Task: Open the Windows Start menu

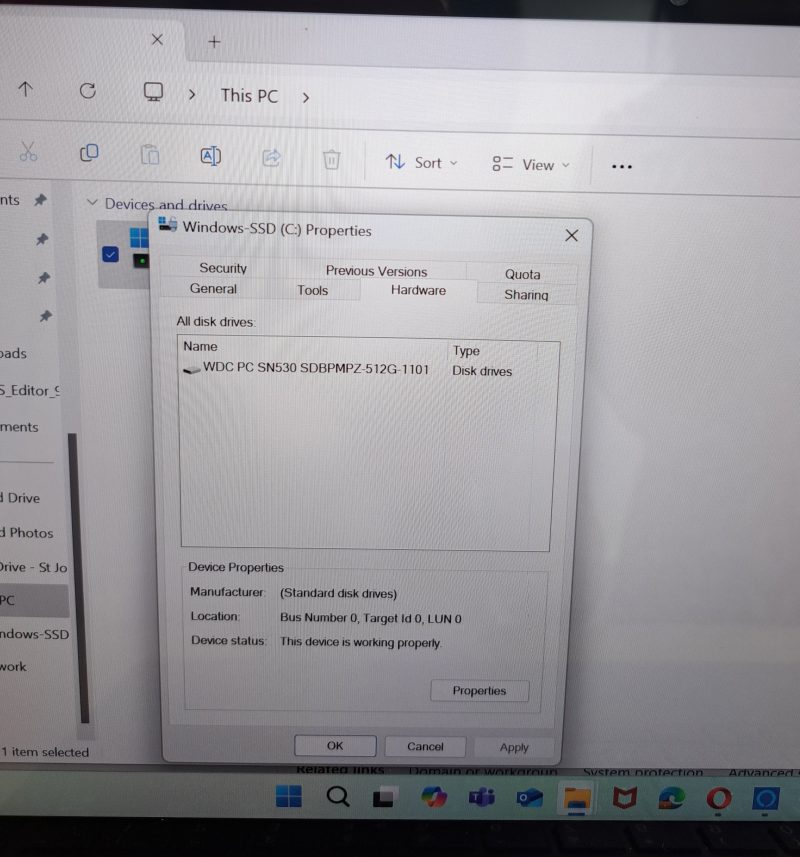Action: point(289,796)
